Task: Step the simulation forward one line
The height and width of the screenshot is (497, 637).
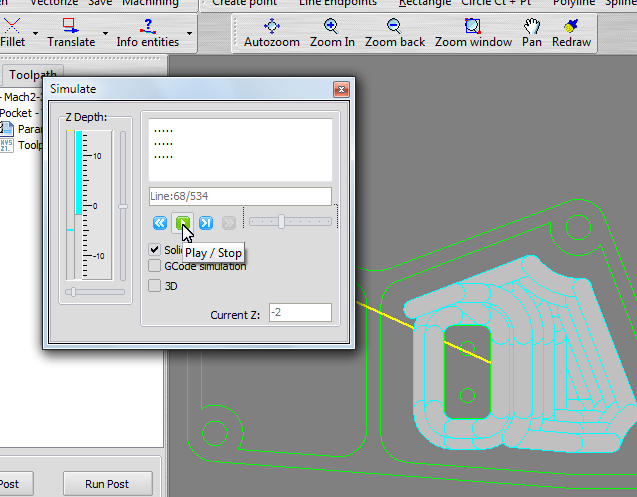Action: 206,223
